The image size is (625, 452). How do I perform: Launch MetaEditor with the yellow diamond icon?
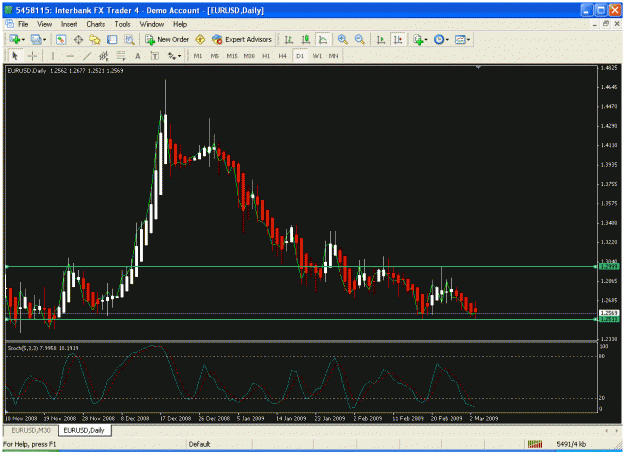pos(200,39)
